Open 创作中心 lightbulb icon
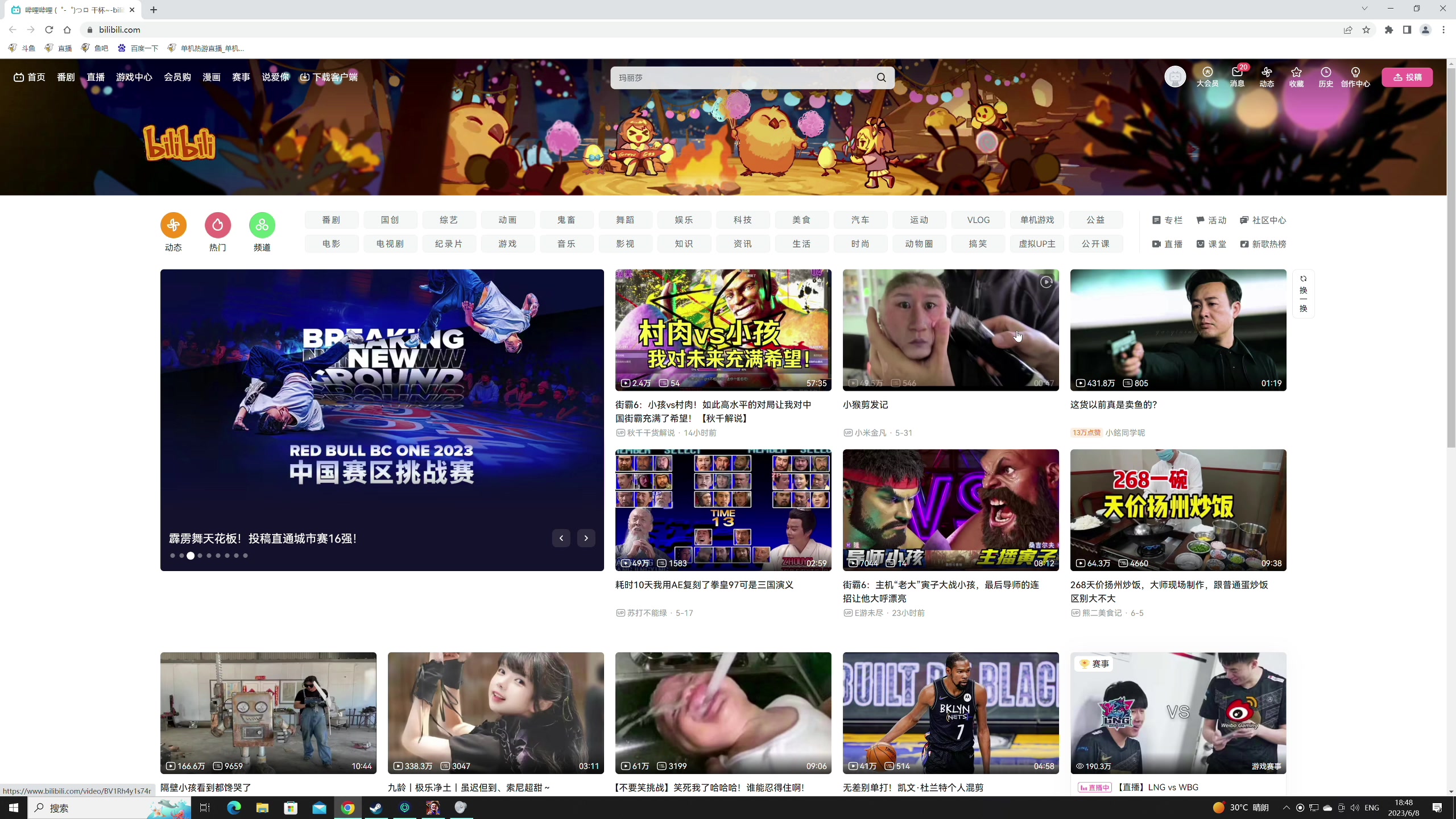 (x=1355, y=77)
